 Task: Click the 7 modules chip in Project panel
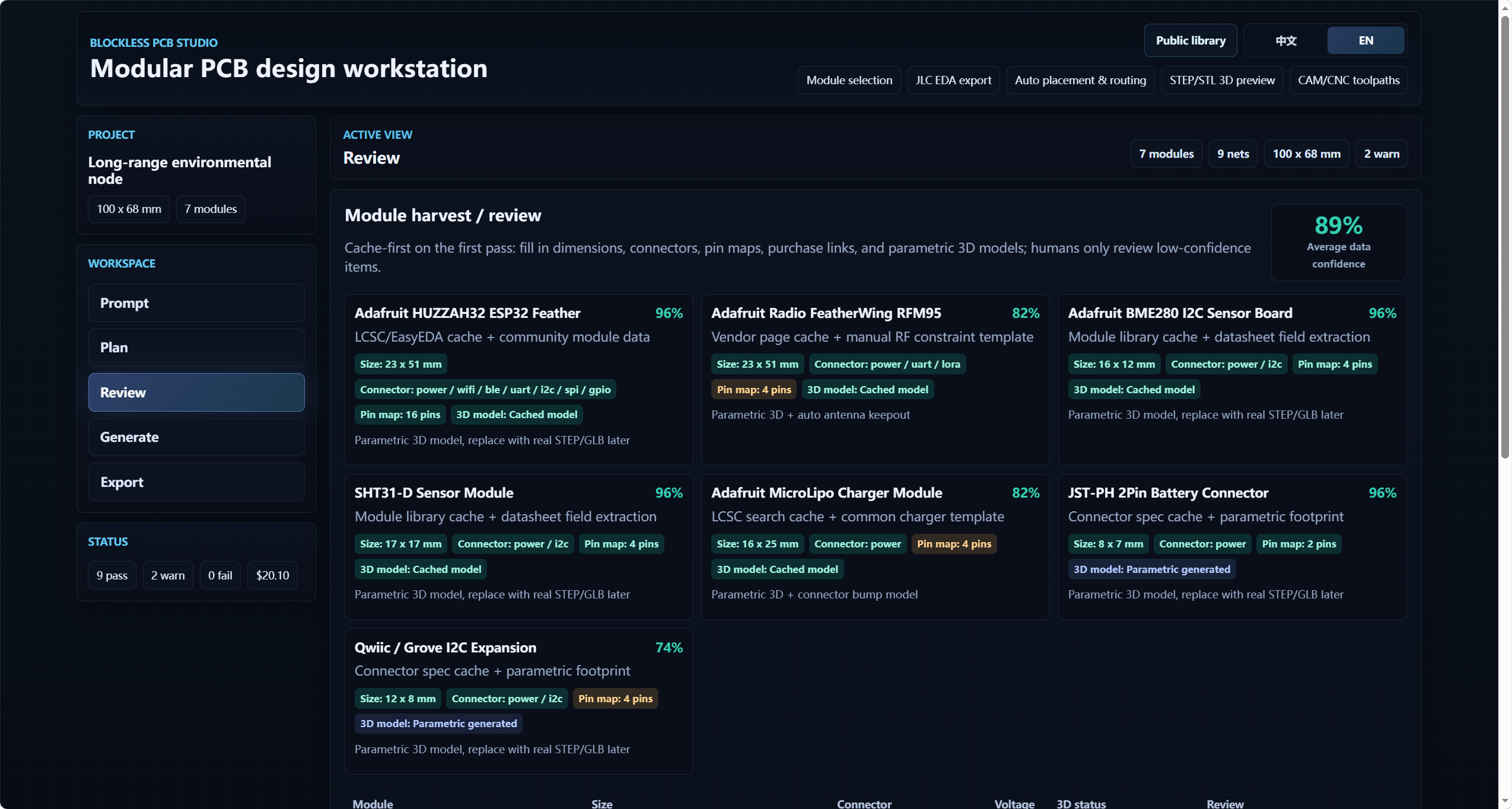click(211, 209)
